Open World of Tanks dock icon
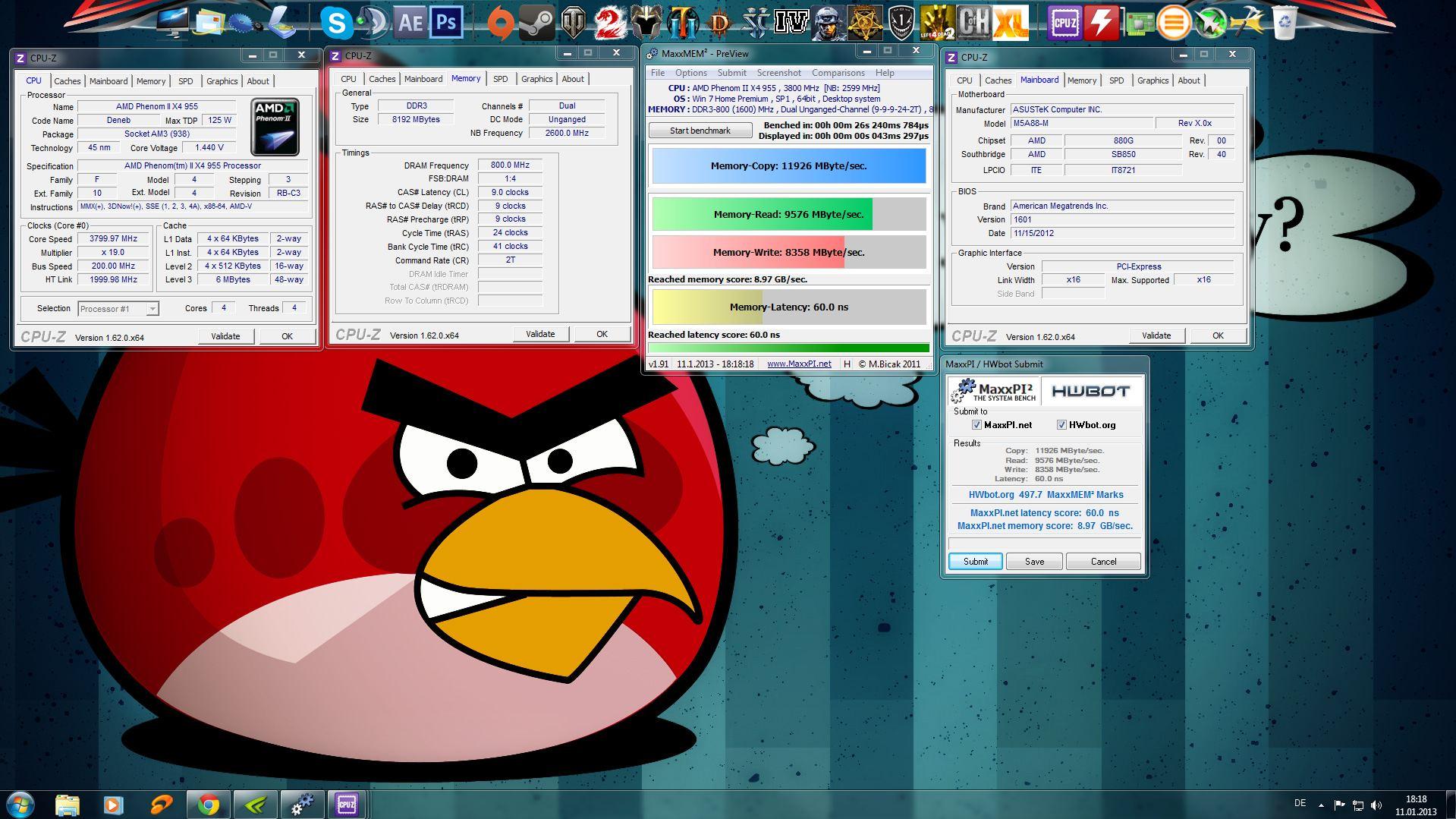The image size is (1456, 819). click(573, 23)
